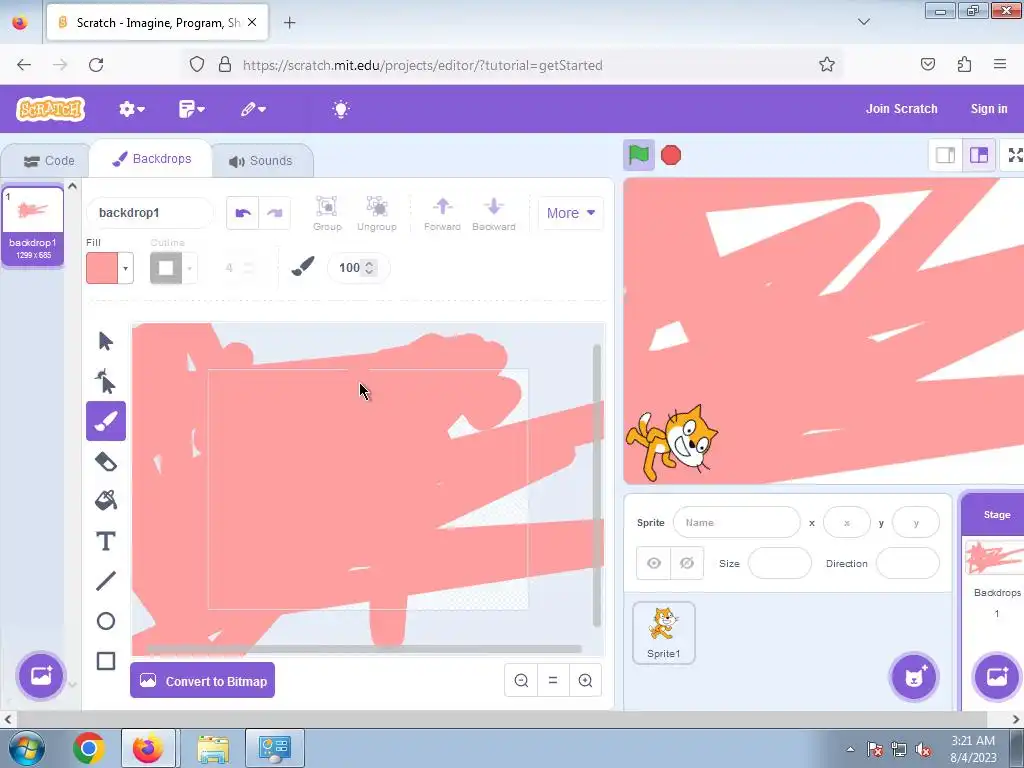
Task: Click Choose a Backdrop button in backdrop list
Action: [x=40, y=675]
